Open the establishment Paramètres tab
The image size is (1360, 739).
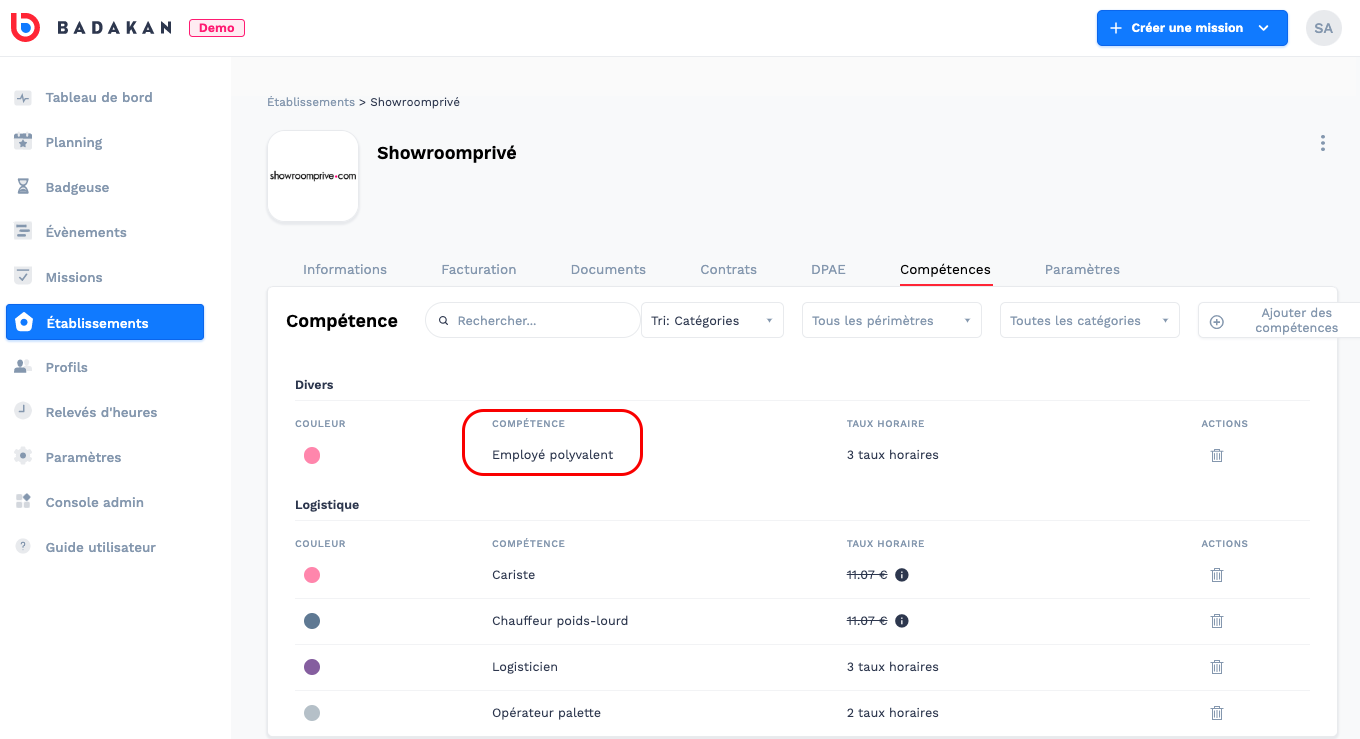click(x=1082, y=269)
